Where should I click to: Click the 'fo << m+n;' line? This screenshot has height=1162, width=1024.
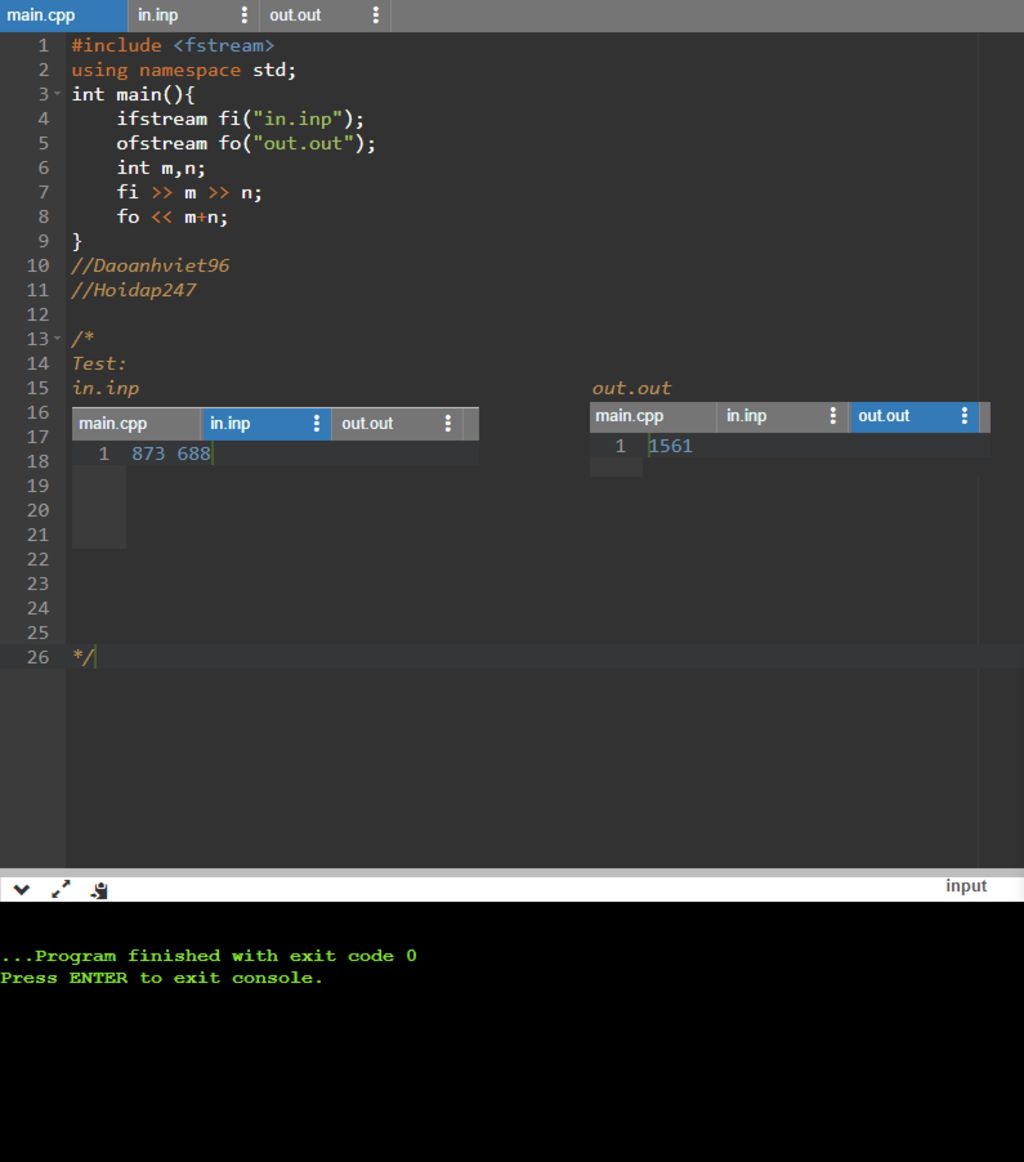coord(172,216)
